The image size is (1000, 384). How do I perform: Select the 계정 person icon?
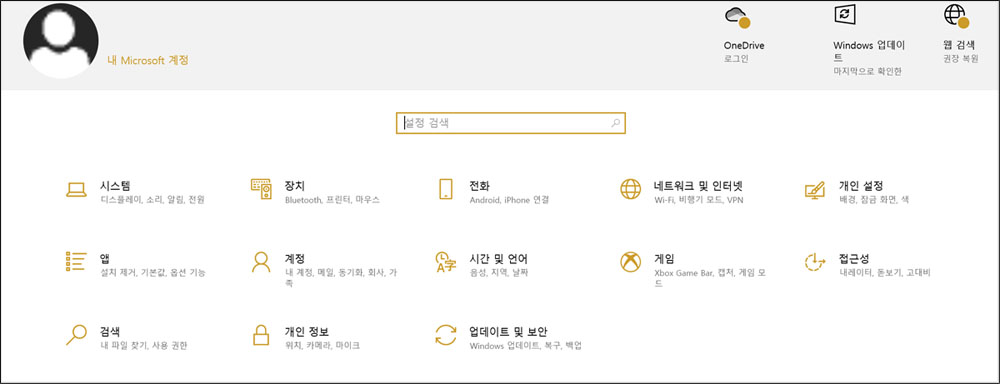click(261, 262)
